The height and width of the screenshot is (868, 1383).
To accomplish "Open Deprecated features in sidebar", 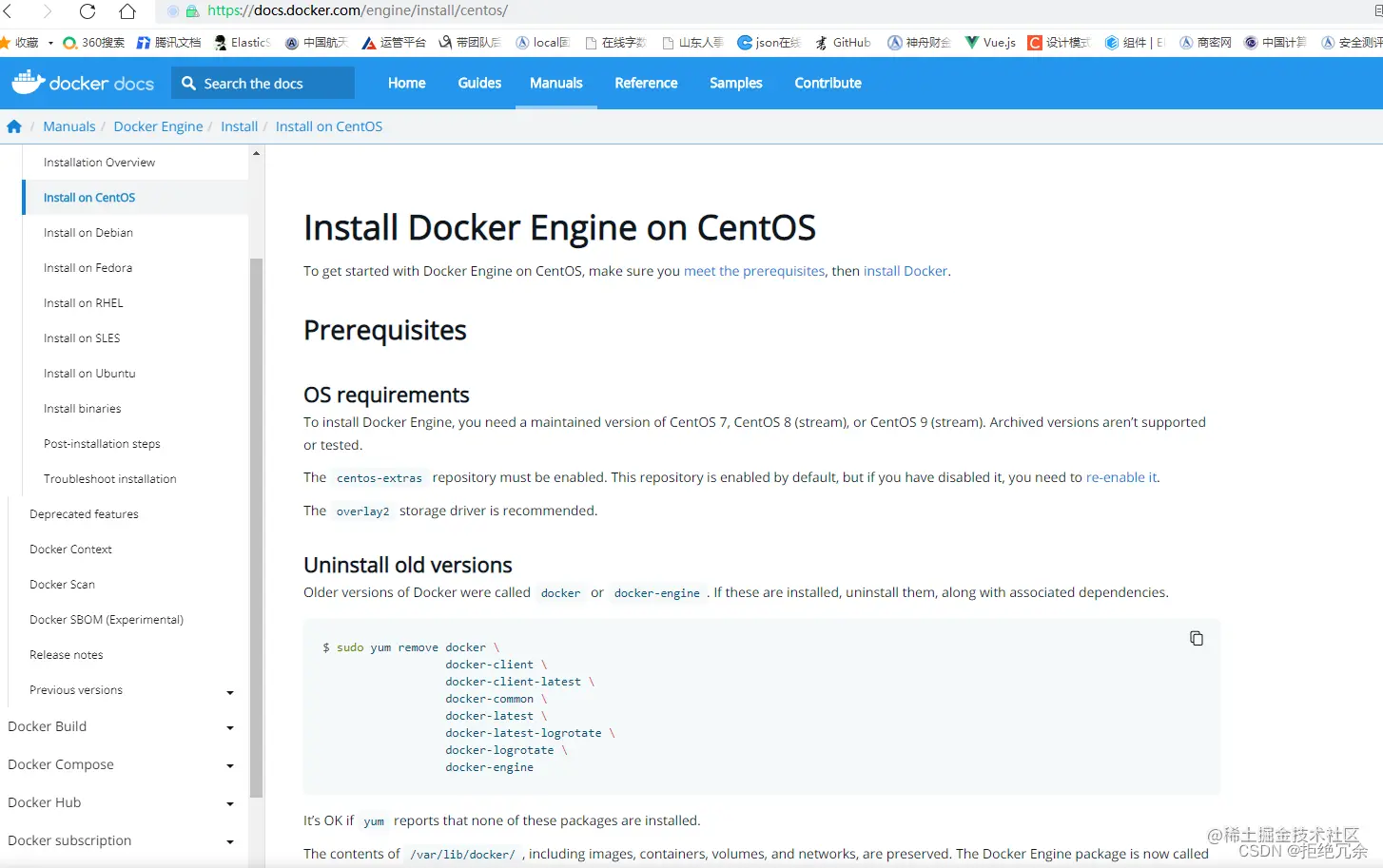I will (84, 514).
